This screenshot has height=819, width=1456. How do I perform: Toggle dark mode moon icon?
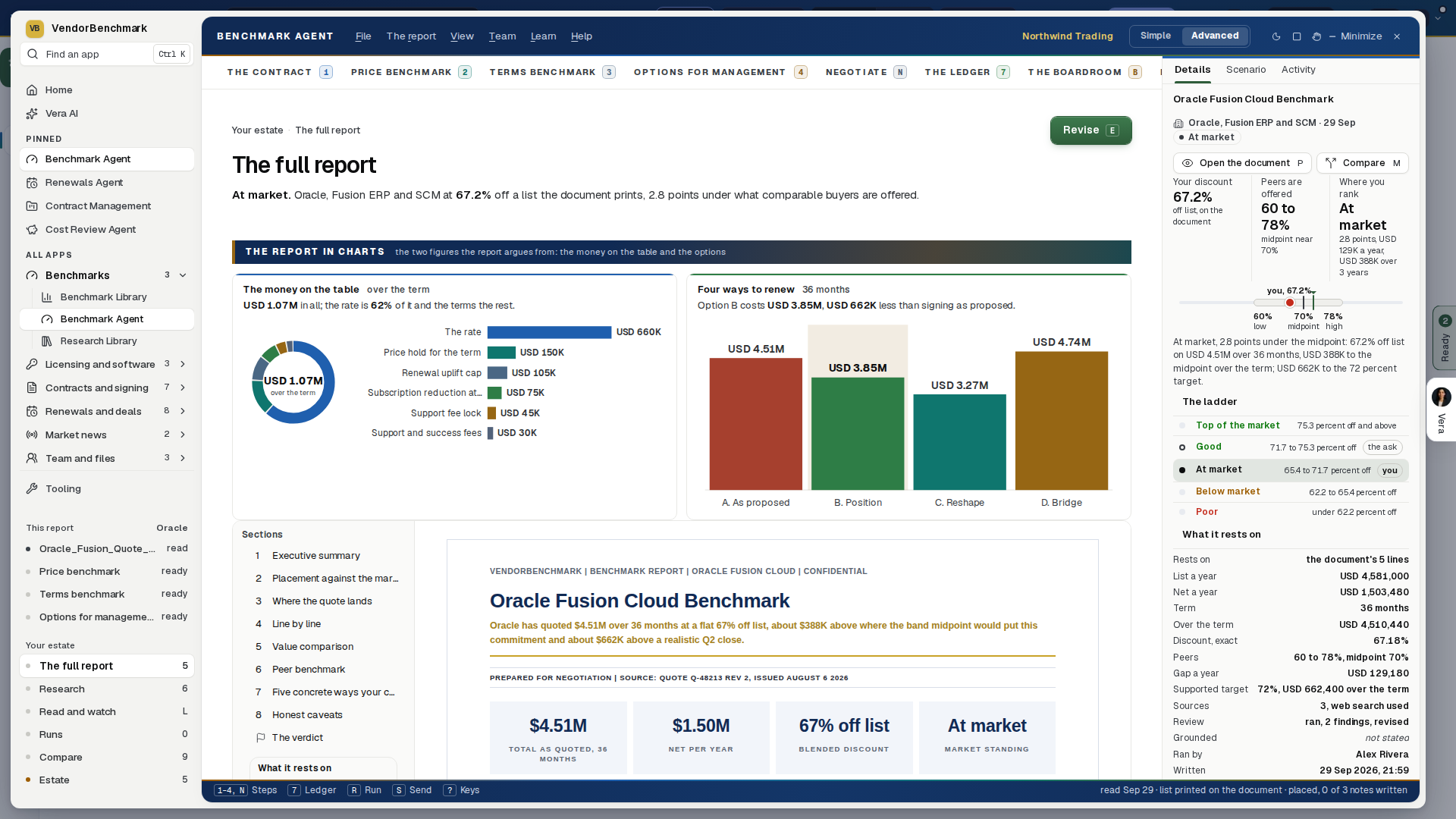coord(1276,36)
